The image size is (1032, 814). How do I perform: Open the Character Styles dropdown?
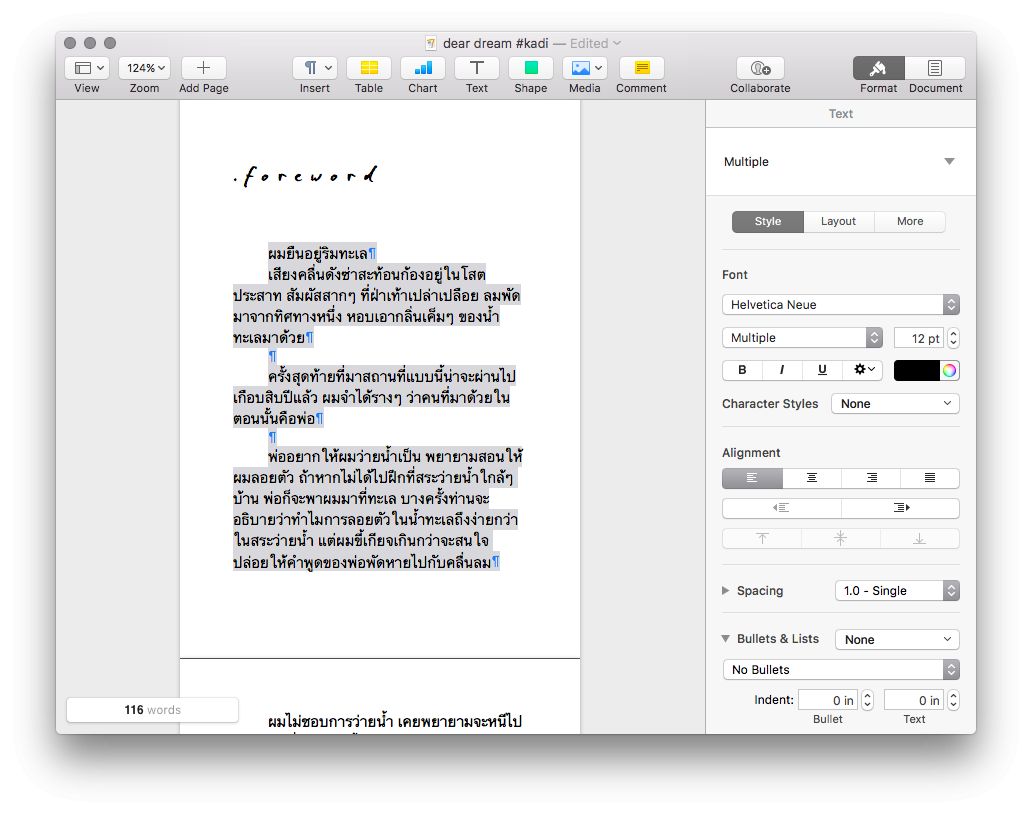click(894, 404)
